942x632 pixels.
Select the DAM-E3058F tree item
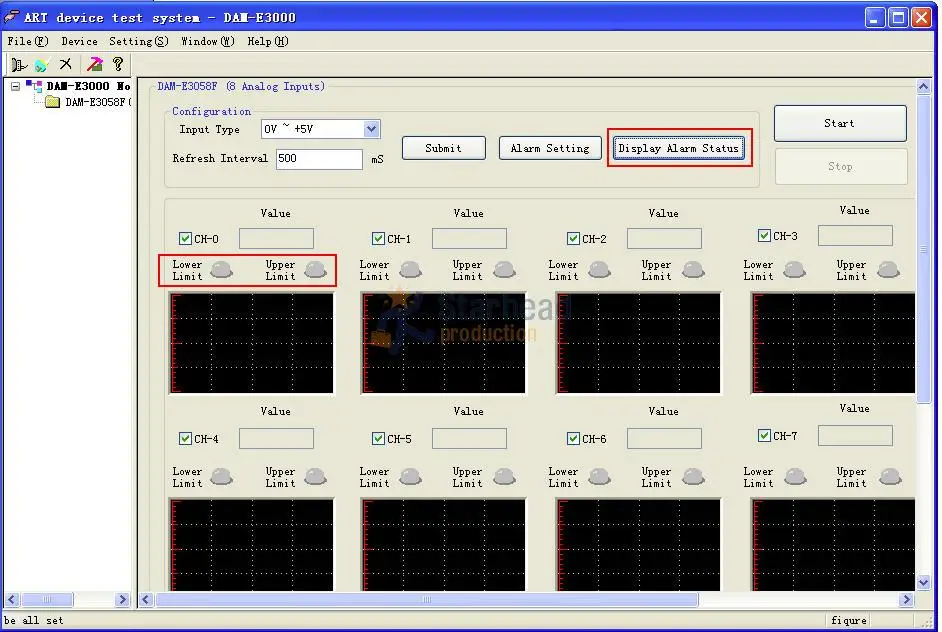pyautogui.click(x=97, y=102)
